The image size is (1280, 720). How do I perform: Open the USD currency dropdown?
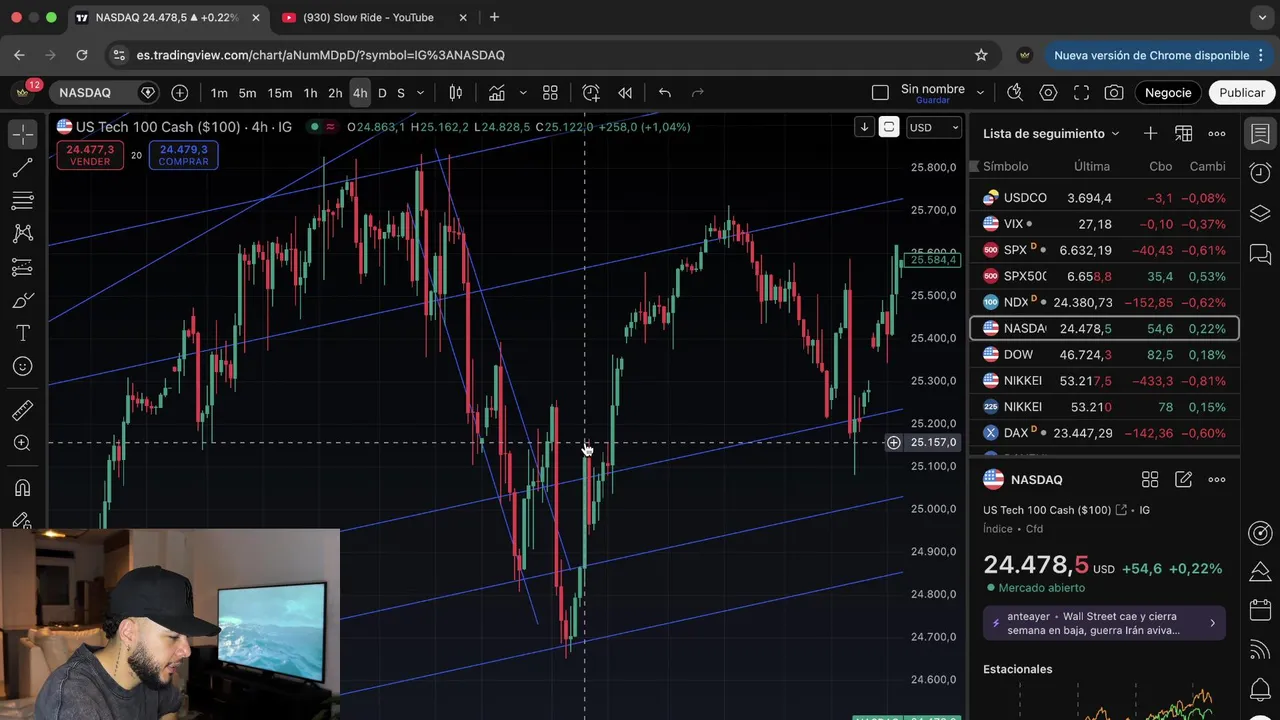(x=934, y=127)
